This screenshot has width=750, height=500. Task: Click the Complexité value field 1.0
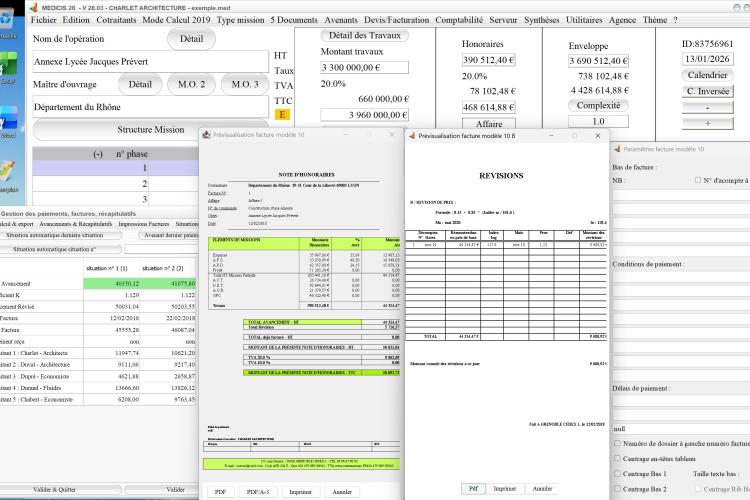coord(598,122)
